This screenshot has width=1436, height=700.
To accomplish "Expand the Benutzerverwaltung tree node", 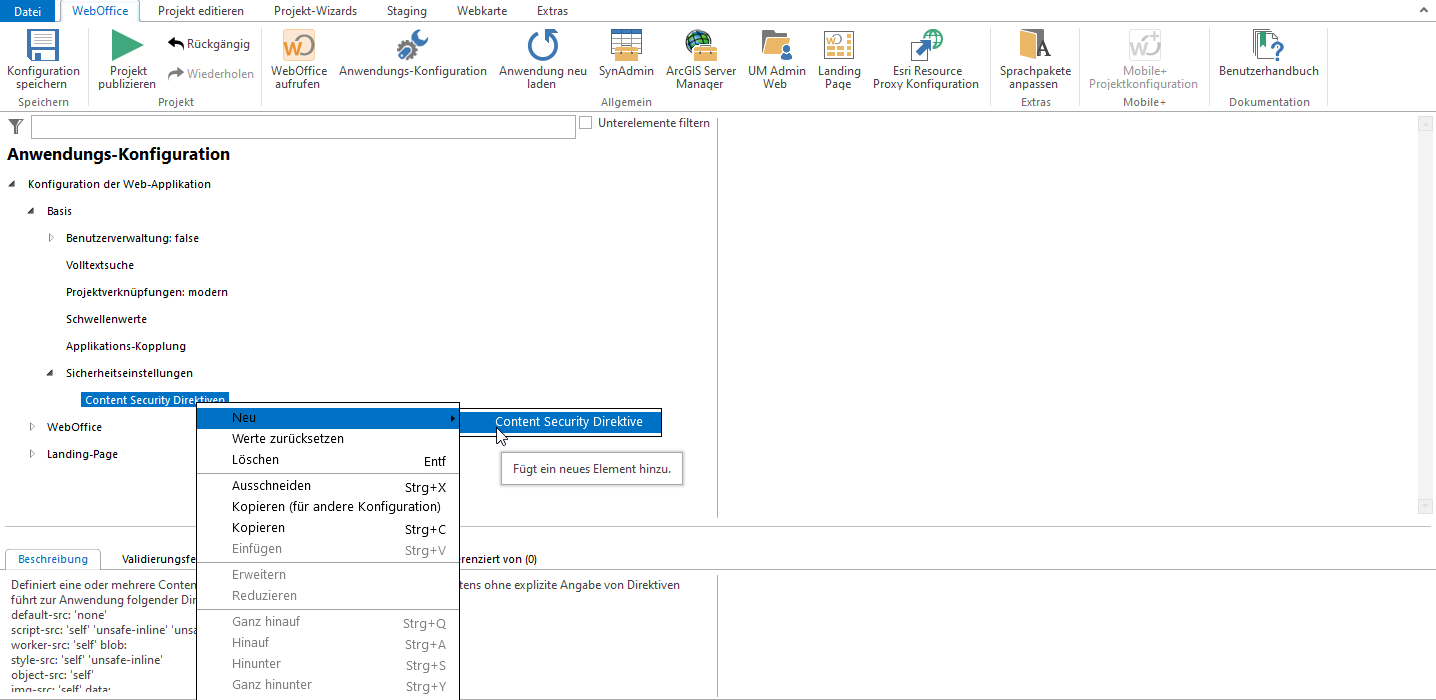I will pyautogui.click(x=52, y=238).
